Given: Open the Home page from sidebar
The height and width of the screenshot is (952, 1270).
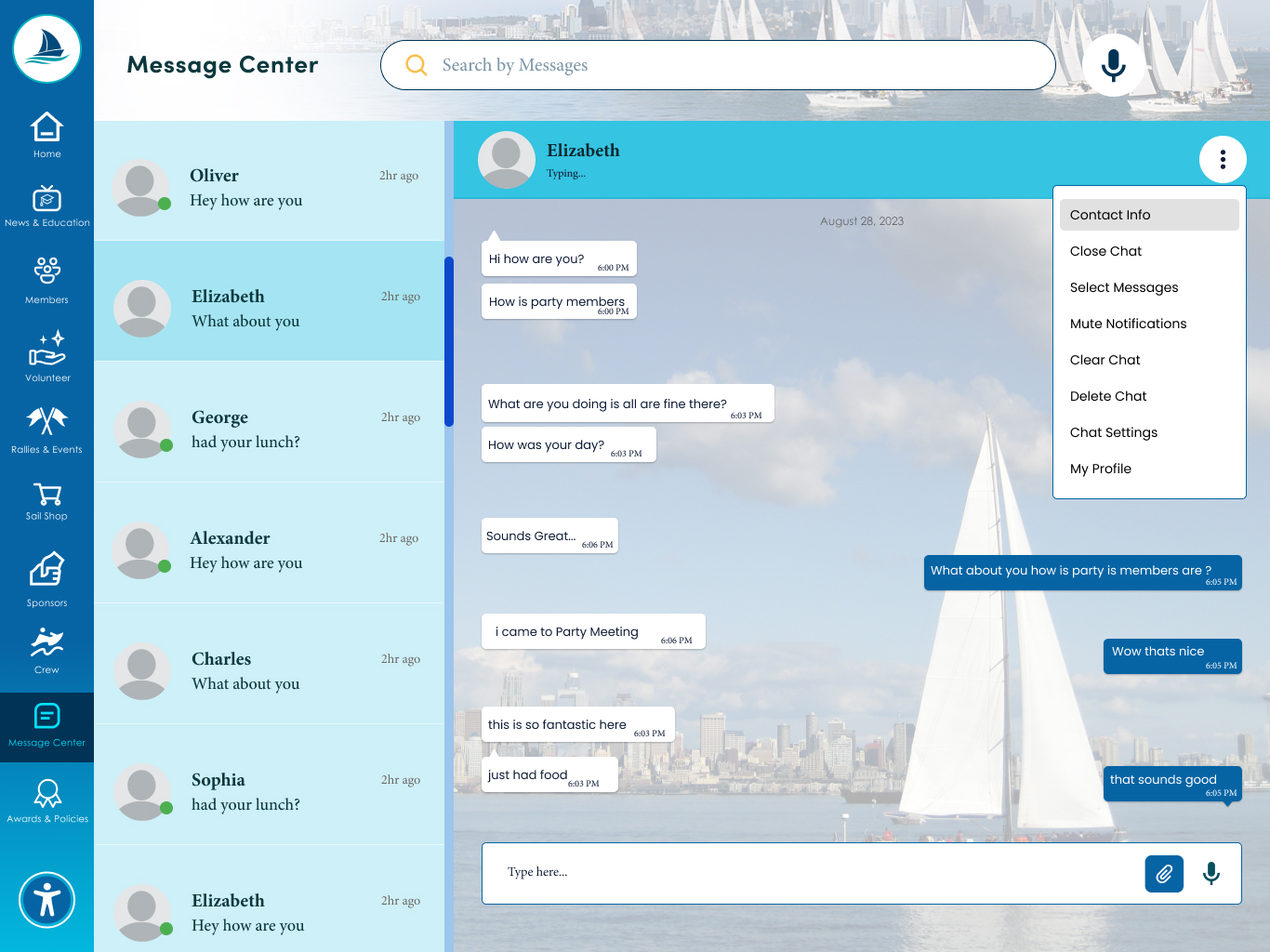Looking at the screenshot, I should [x=46, y=135].
